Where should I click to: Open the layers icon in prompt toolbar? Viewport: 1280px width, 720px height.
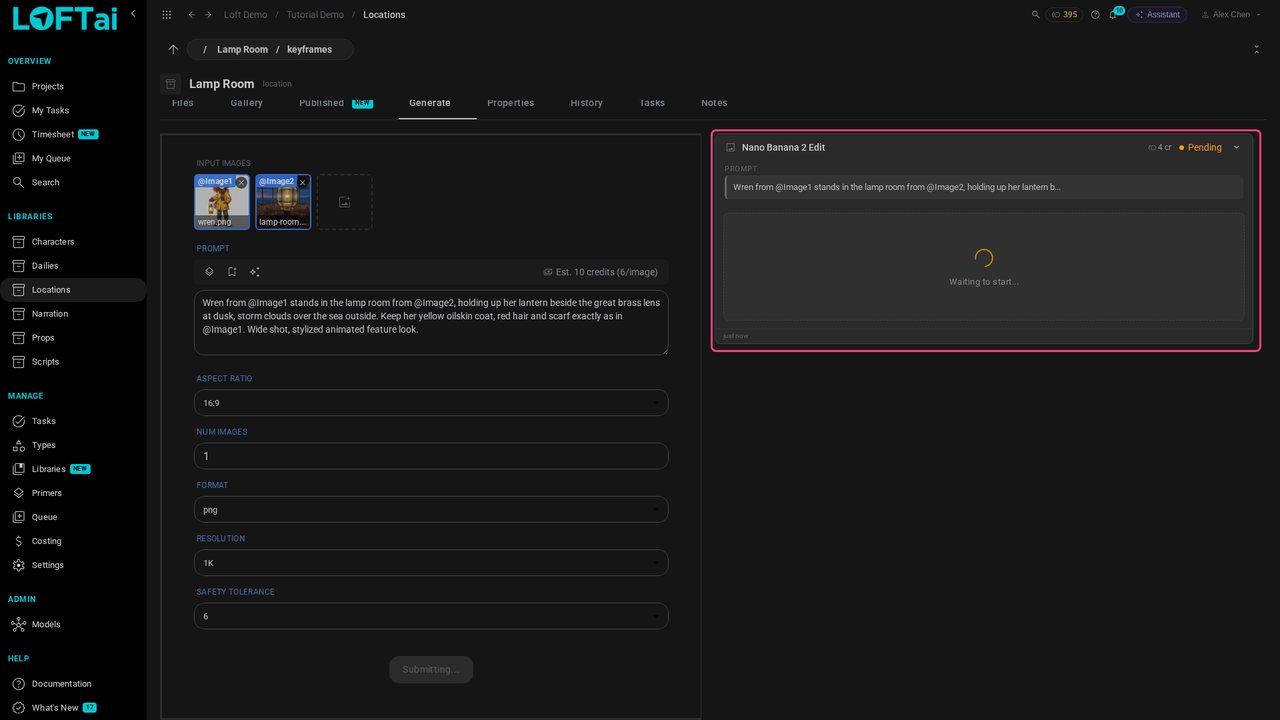[209, 272]
